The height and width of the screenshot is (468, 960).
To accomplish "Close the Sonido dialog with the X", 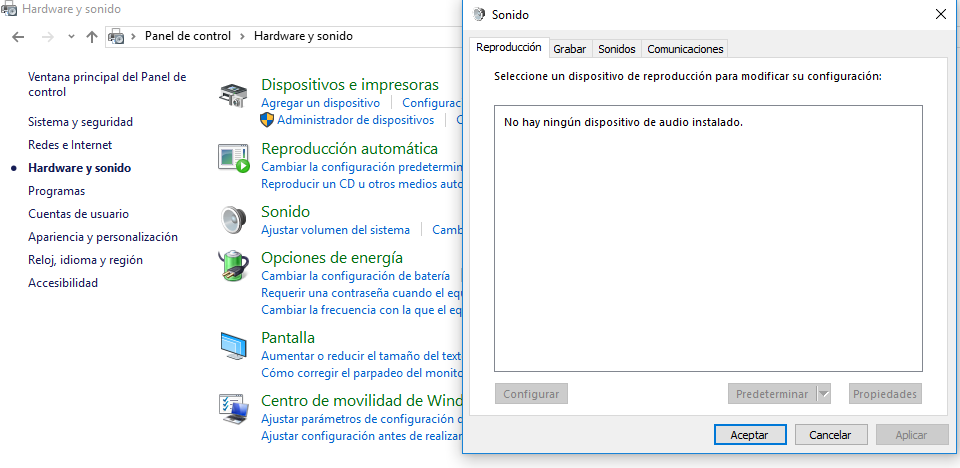I will point(941,14).
